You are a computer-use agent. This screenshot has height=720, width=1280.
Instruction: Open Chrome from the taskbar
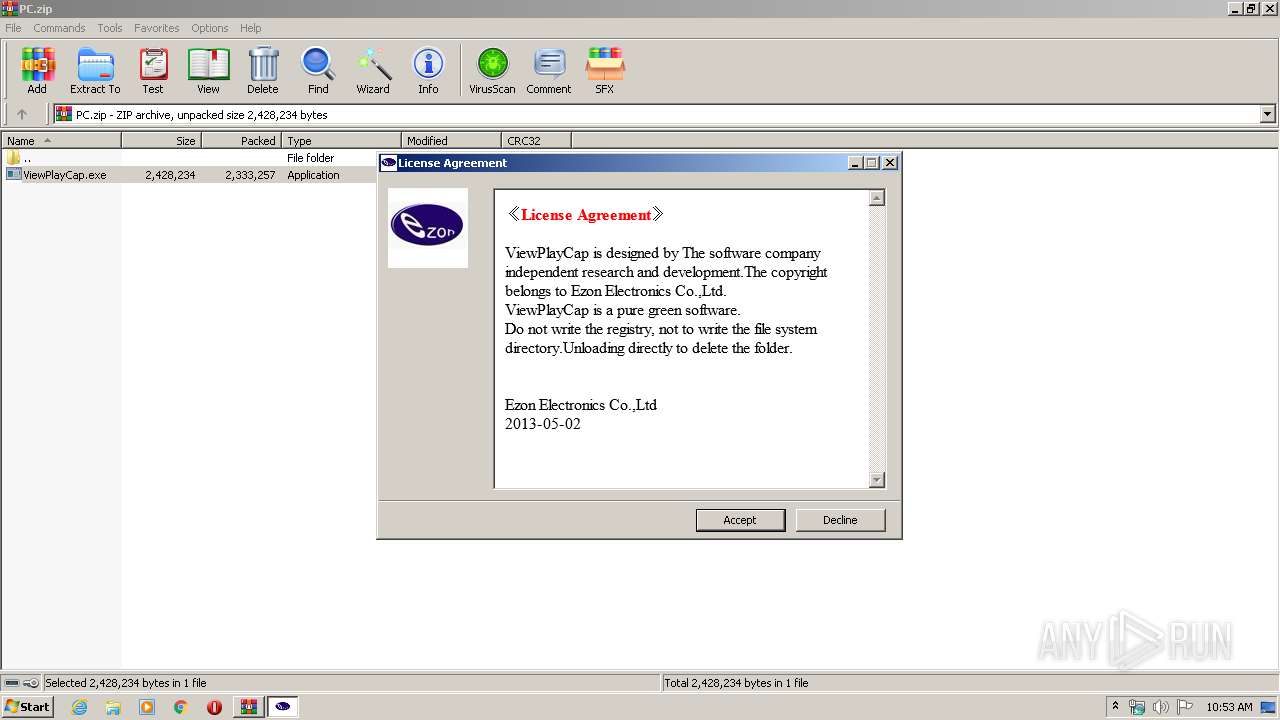tap(181, 707)
